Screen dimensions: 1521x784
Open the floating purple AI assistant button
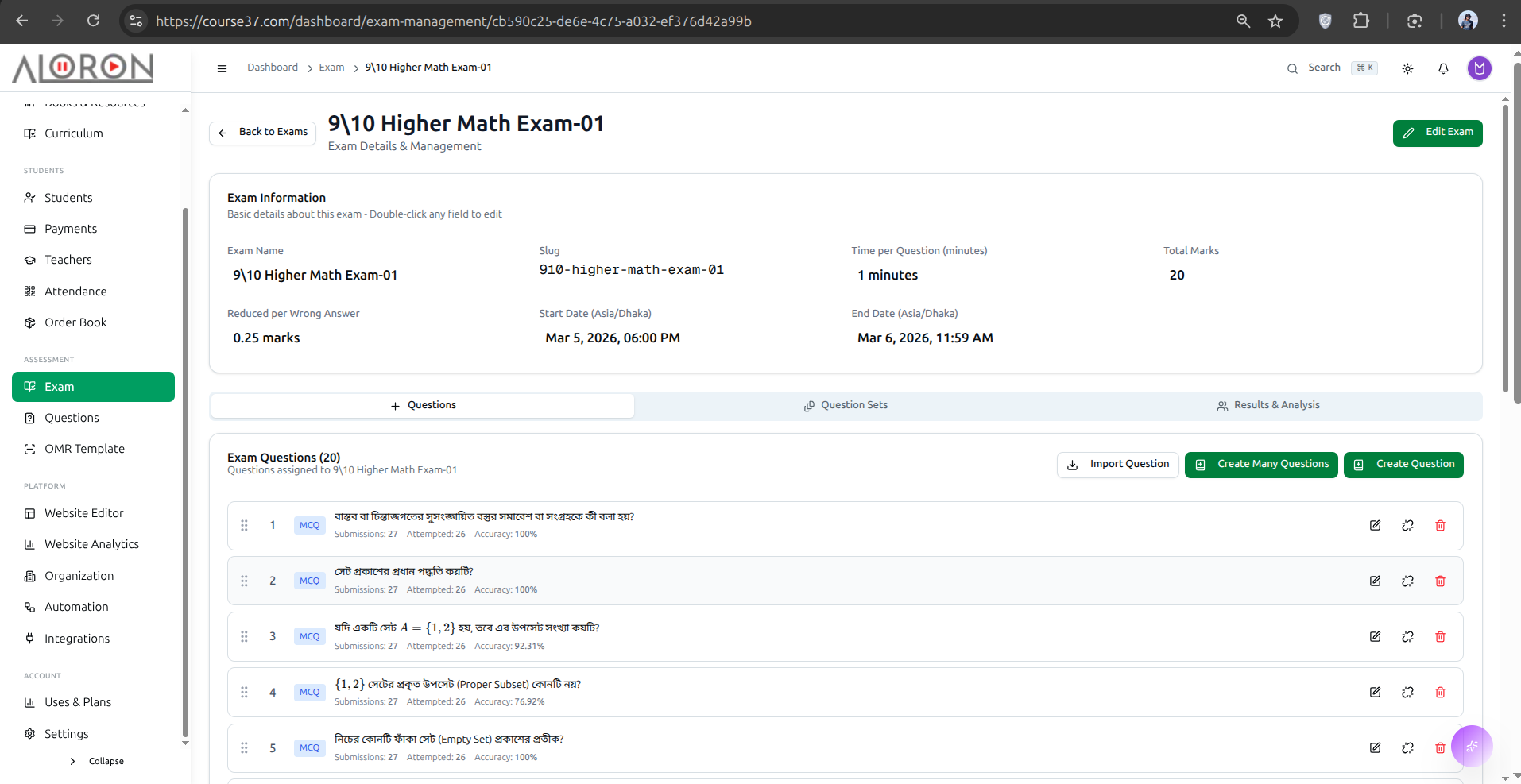click(1472, 746)
